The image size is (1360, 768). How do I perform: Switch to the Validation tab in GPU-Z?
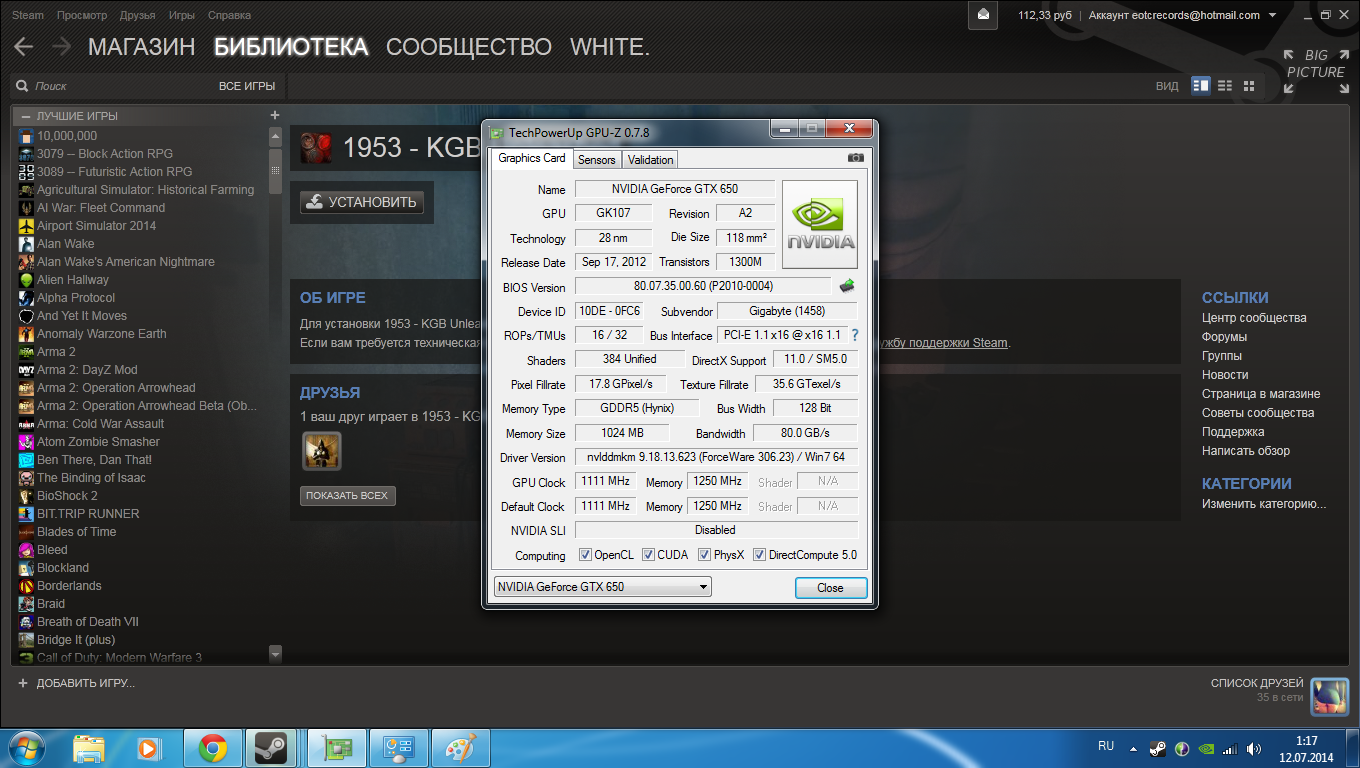(x=651, y=160)
